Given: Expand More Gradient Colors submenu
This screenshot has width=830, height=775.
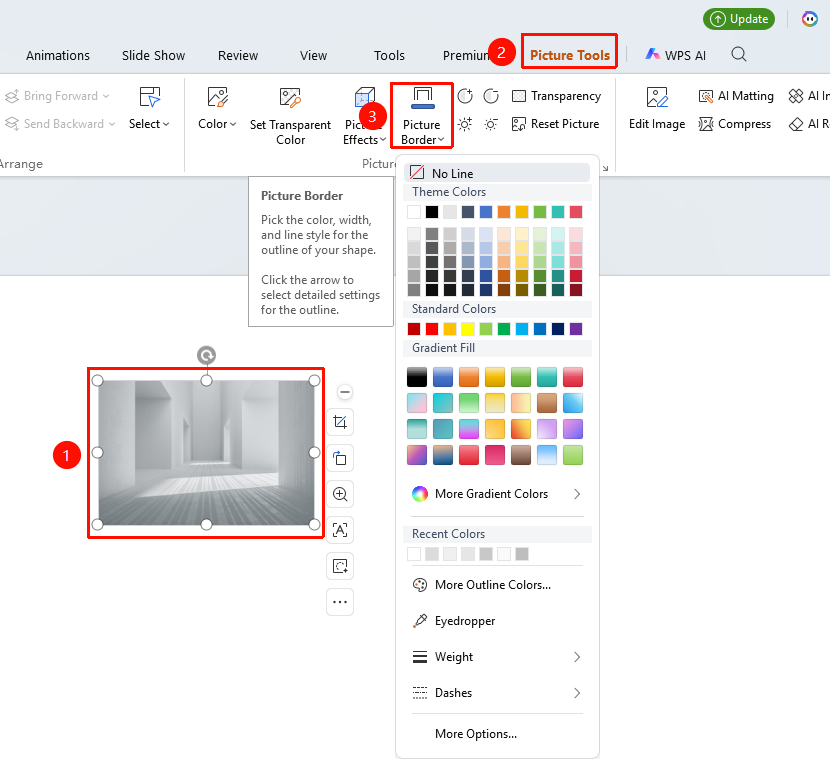Looking at the screenshot, I should pos(497,494).
